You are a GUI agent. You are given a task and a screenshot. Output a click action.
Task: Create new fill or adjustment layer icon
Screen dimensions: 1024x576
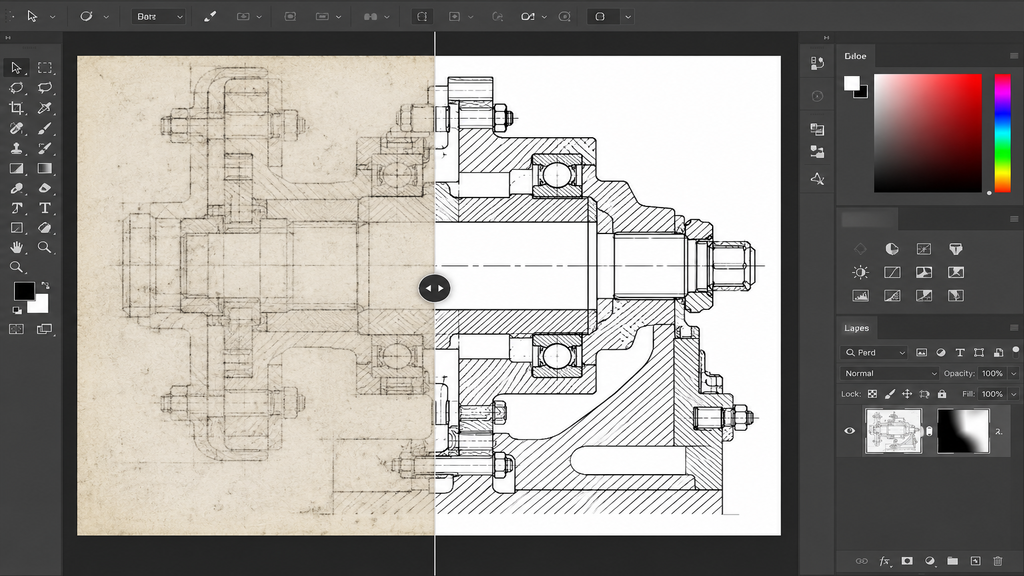(930, 561)
